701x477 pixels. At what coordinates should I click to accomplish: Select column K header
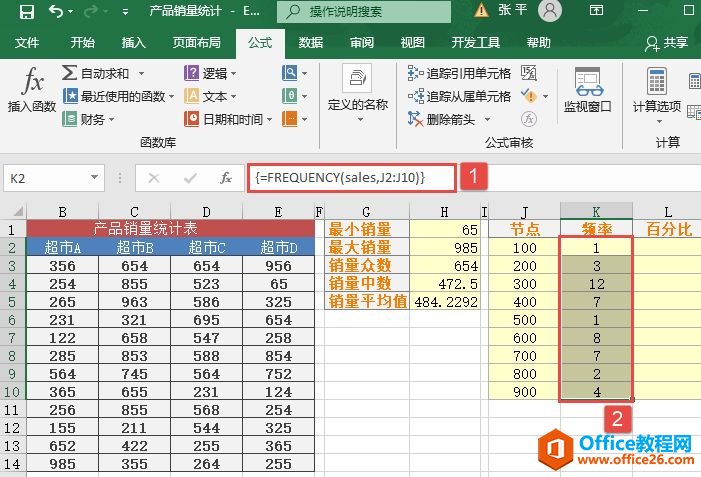tap(596, 211)
